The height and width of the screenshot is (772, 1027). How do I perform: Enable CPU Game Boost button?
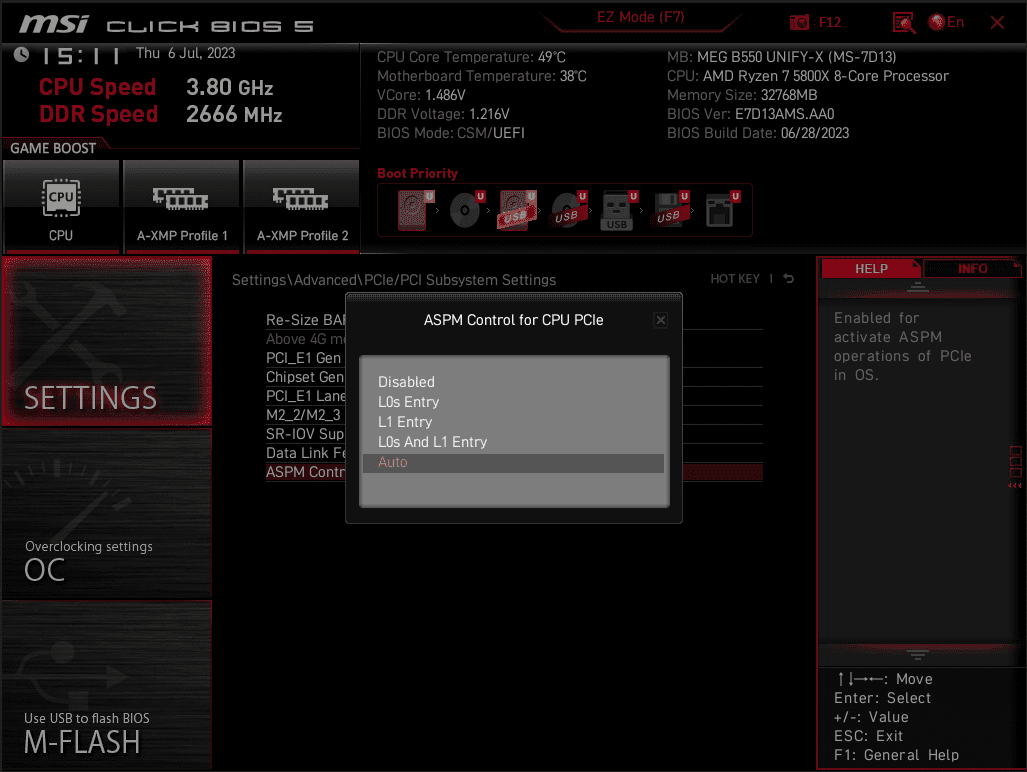(x=61, y=206)
